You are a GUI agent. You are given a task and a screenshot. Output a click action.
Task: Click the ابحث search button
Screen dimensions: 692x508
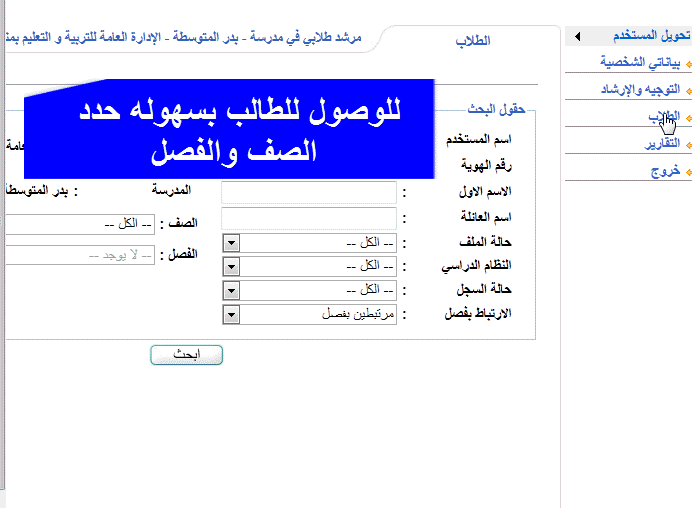[187, 355]
